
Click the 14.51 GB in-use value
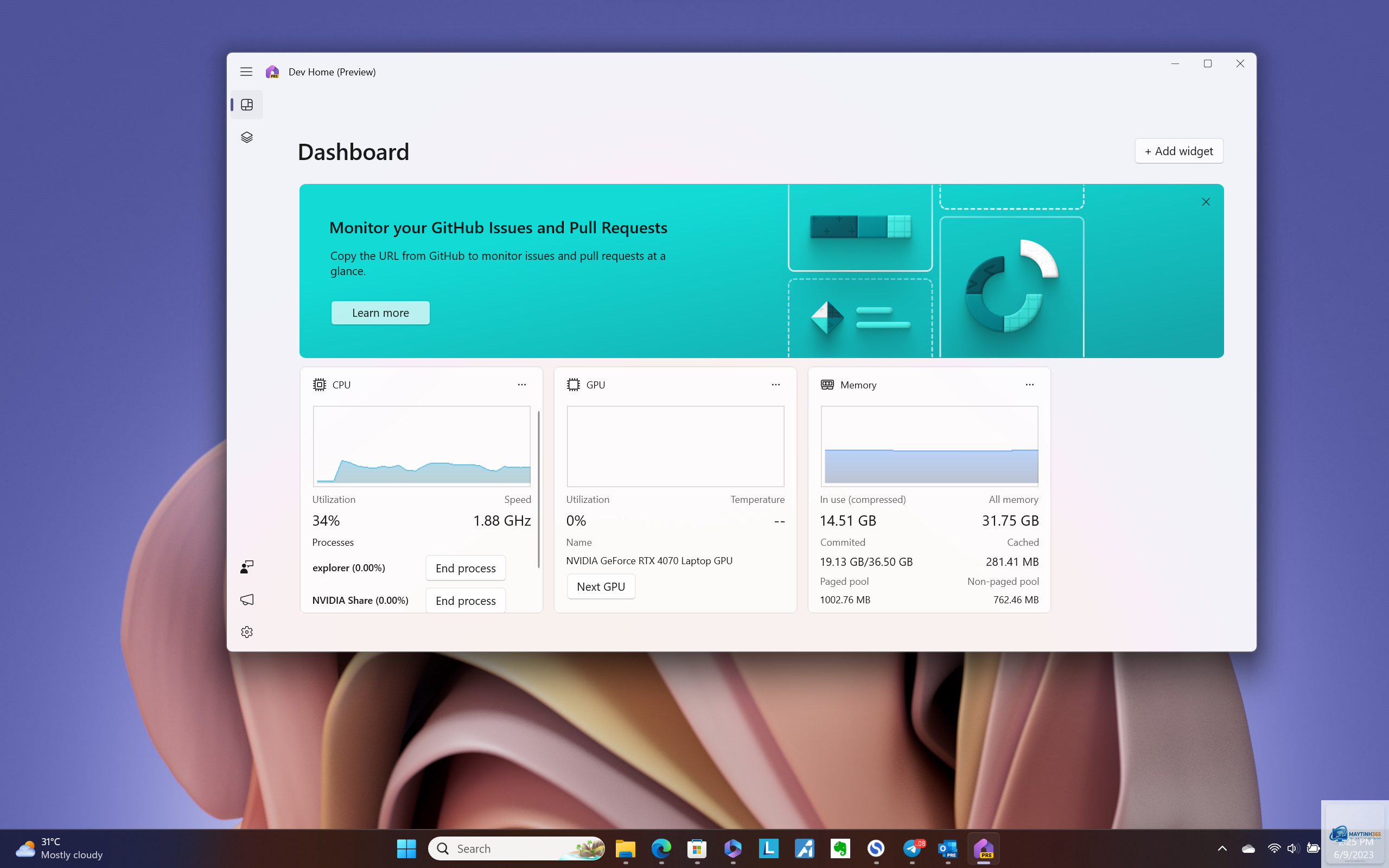tap(848, 521)
